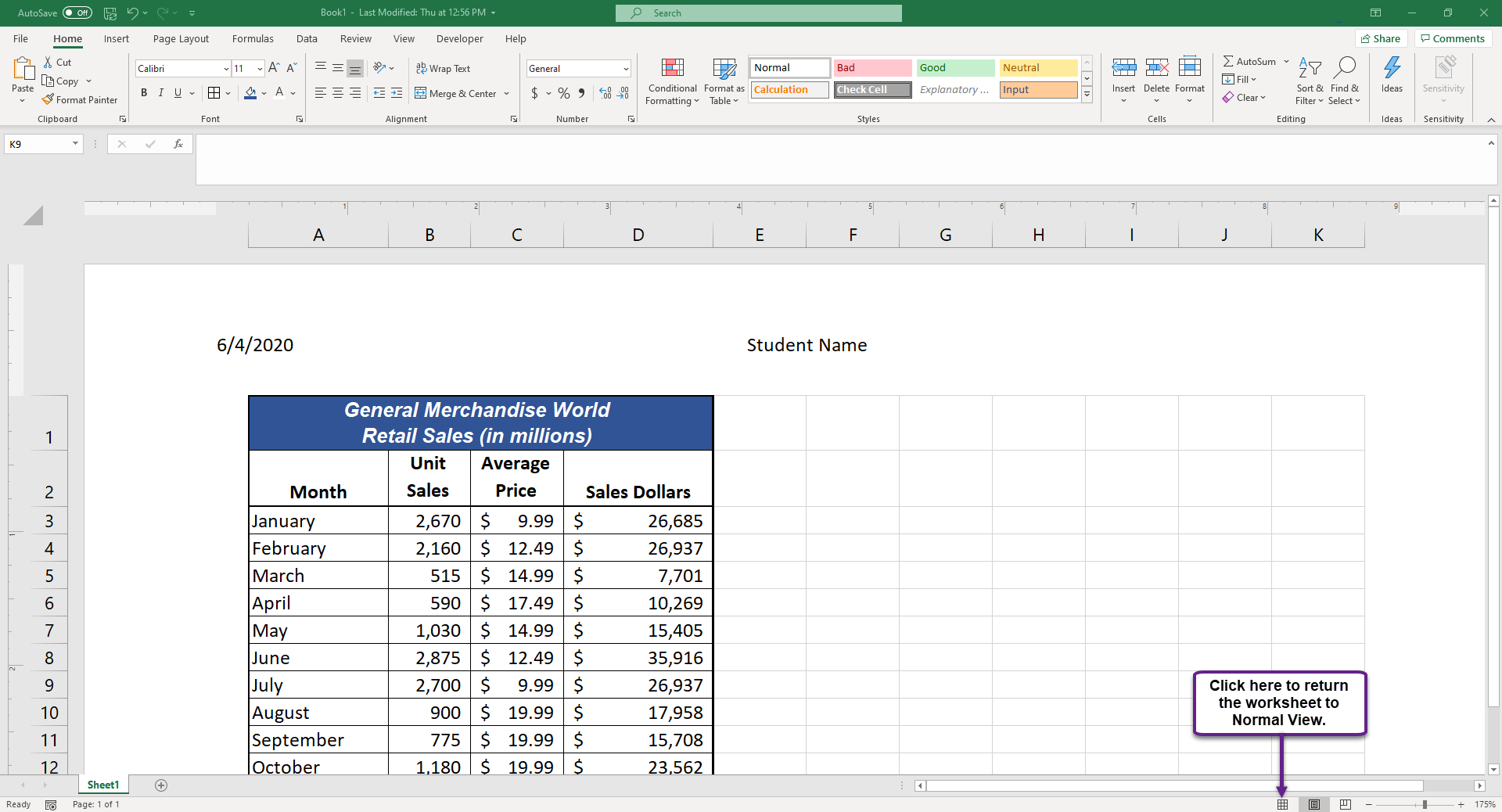The height and width of the screenshot is (812, 1502).
Task: Click the Cut scissors icon
Action: pyautogui.click(x=49, y=62)
